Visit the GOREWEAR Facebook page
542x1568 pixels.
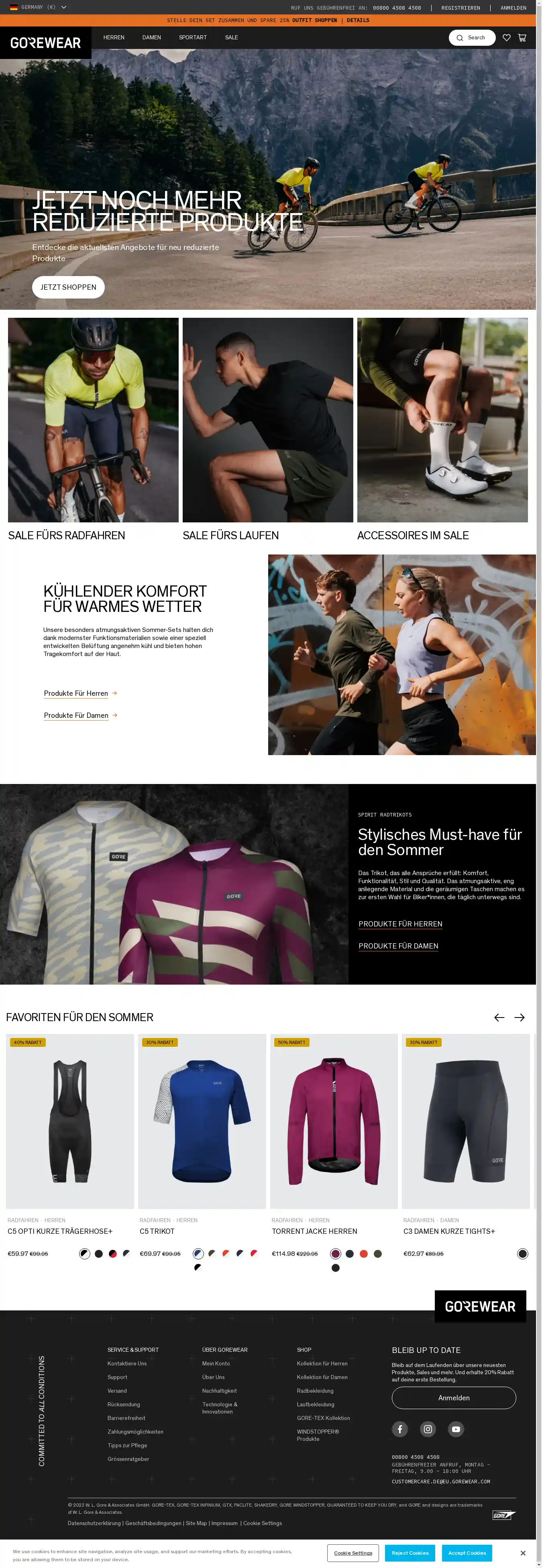400,1429
